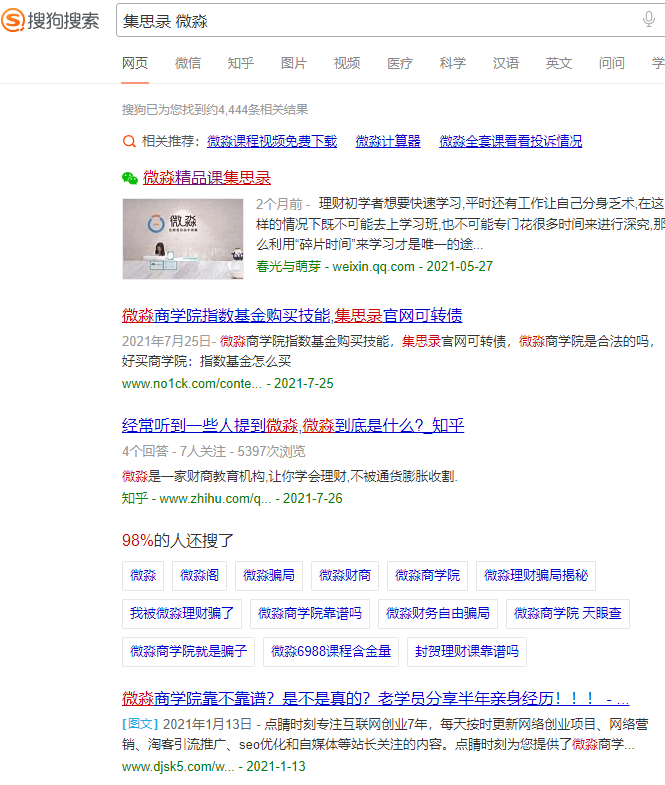Viewport: 665px width, 785px height.
Task: Click related search 微淼财商
Action: click(345, 576)
